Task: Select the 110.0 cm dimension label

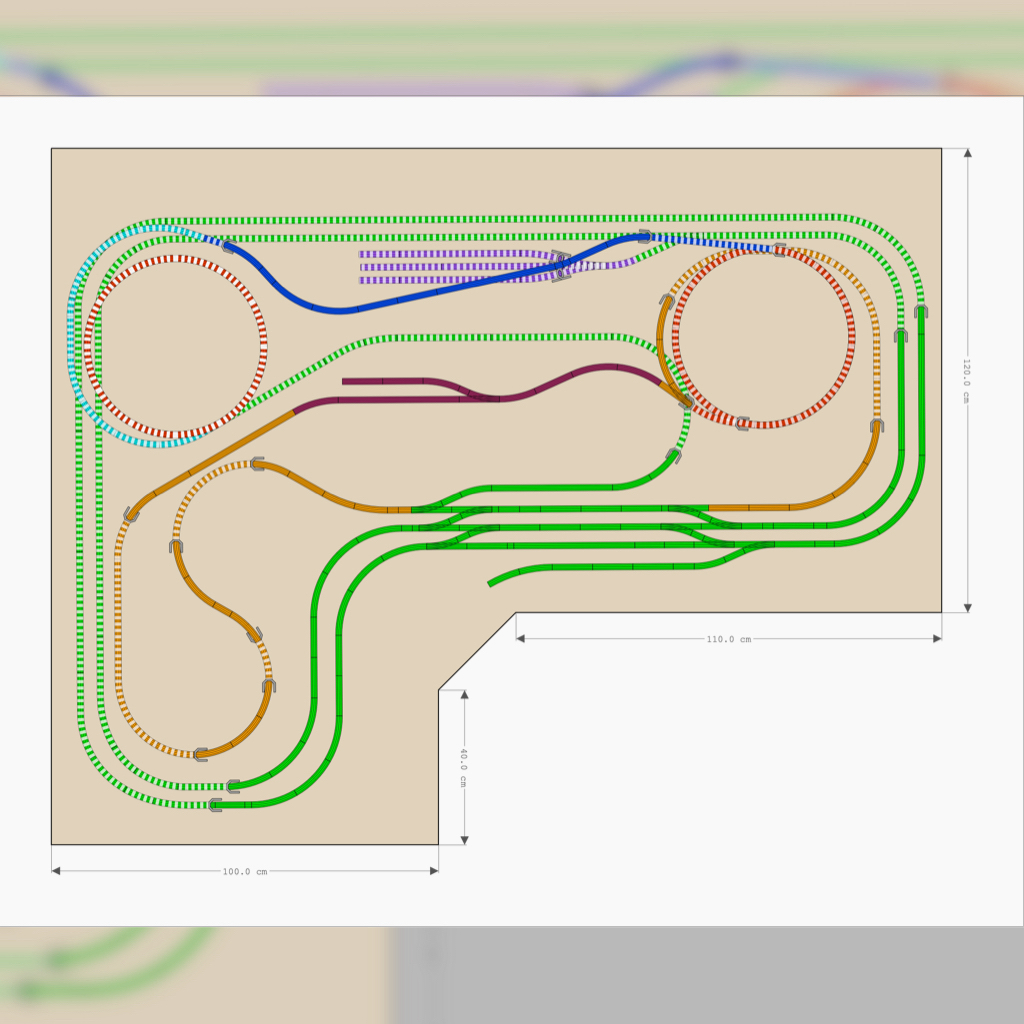Action: 728,639
